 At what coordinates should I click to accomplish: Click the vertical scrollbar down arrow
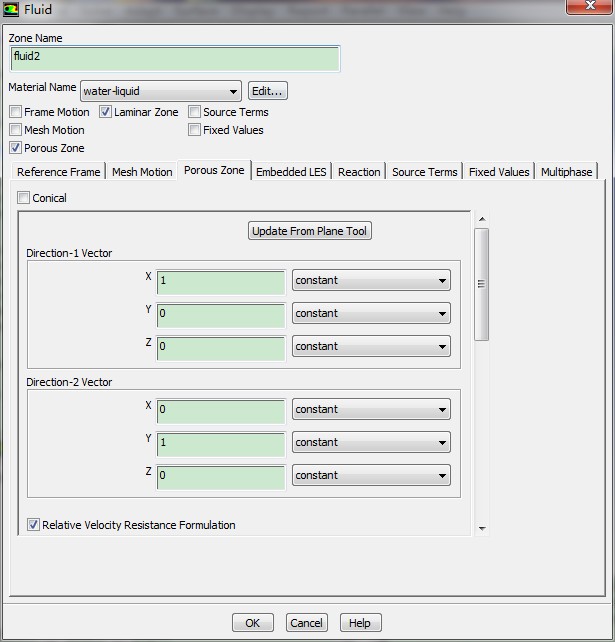482,528
